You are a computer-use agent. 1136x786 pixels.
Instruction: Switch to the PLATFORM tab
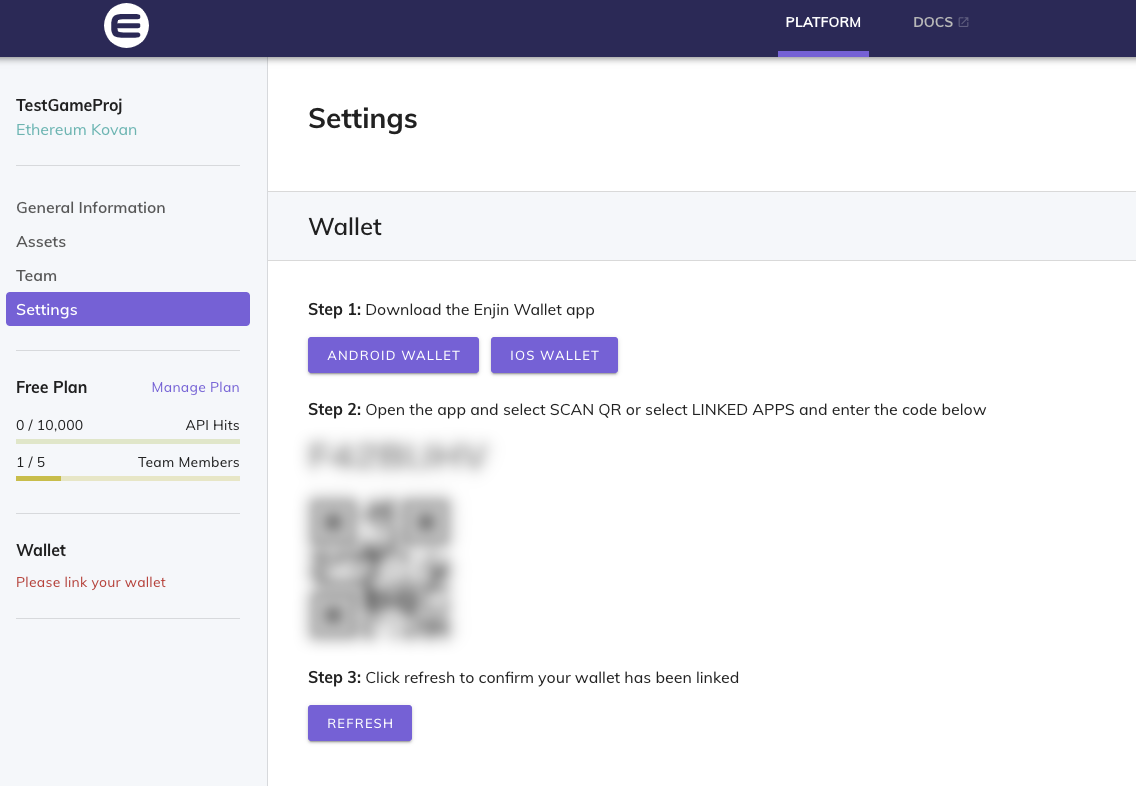(x=823, y=22)
